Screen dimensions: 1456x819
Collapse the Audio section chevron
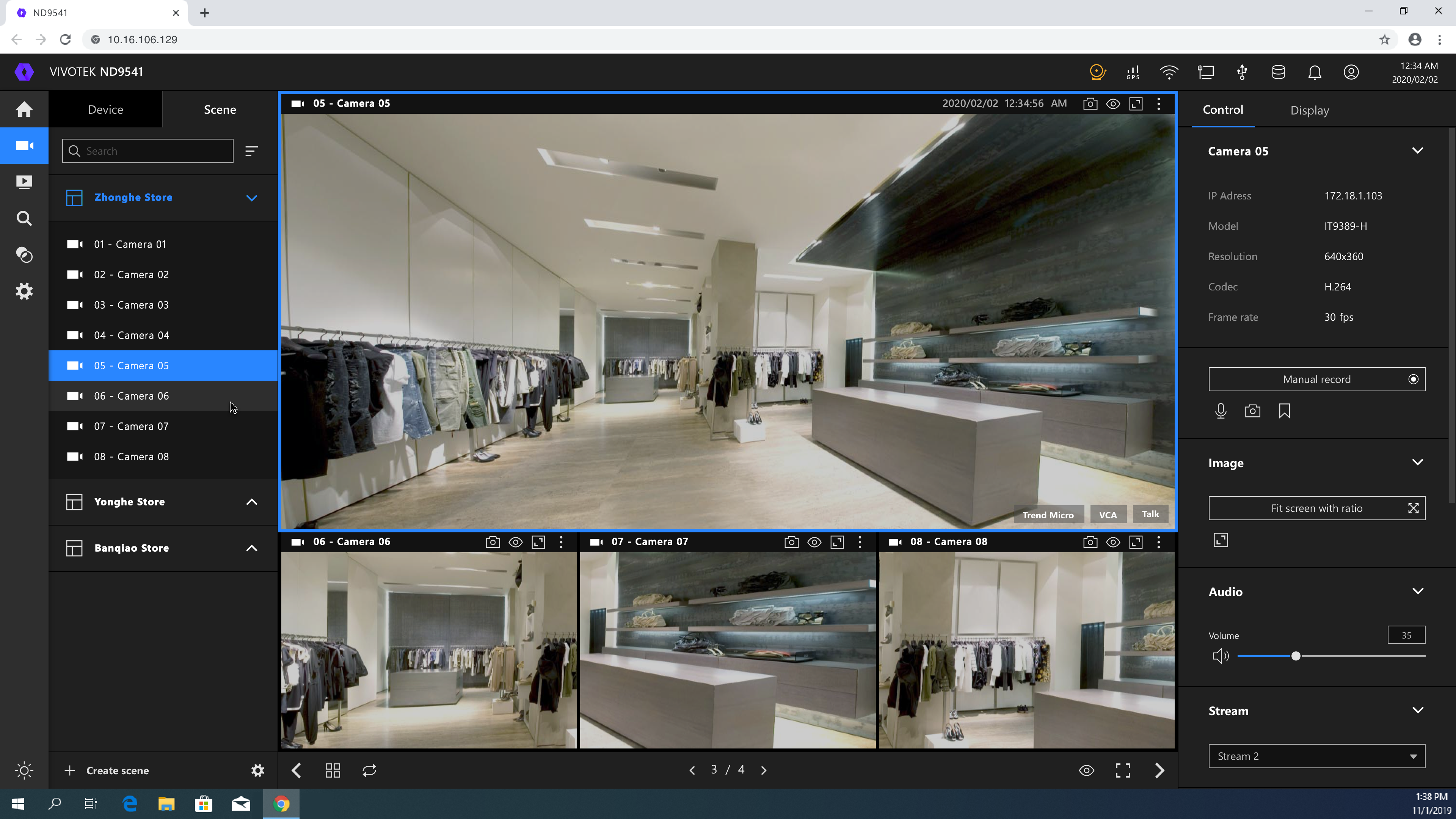point(1417,591)
